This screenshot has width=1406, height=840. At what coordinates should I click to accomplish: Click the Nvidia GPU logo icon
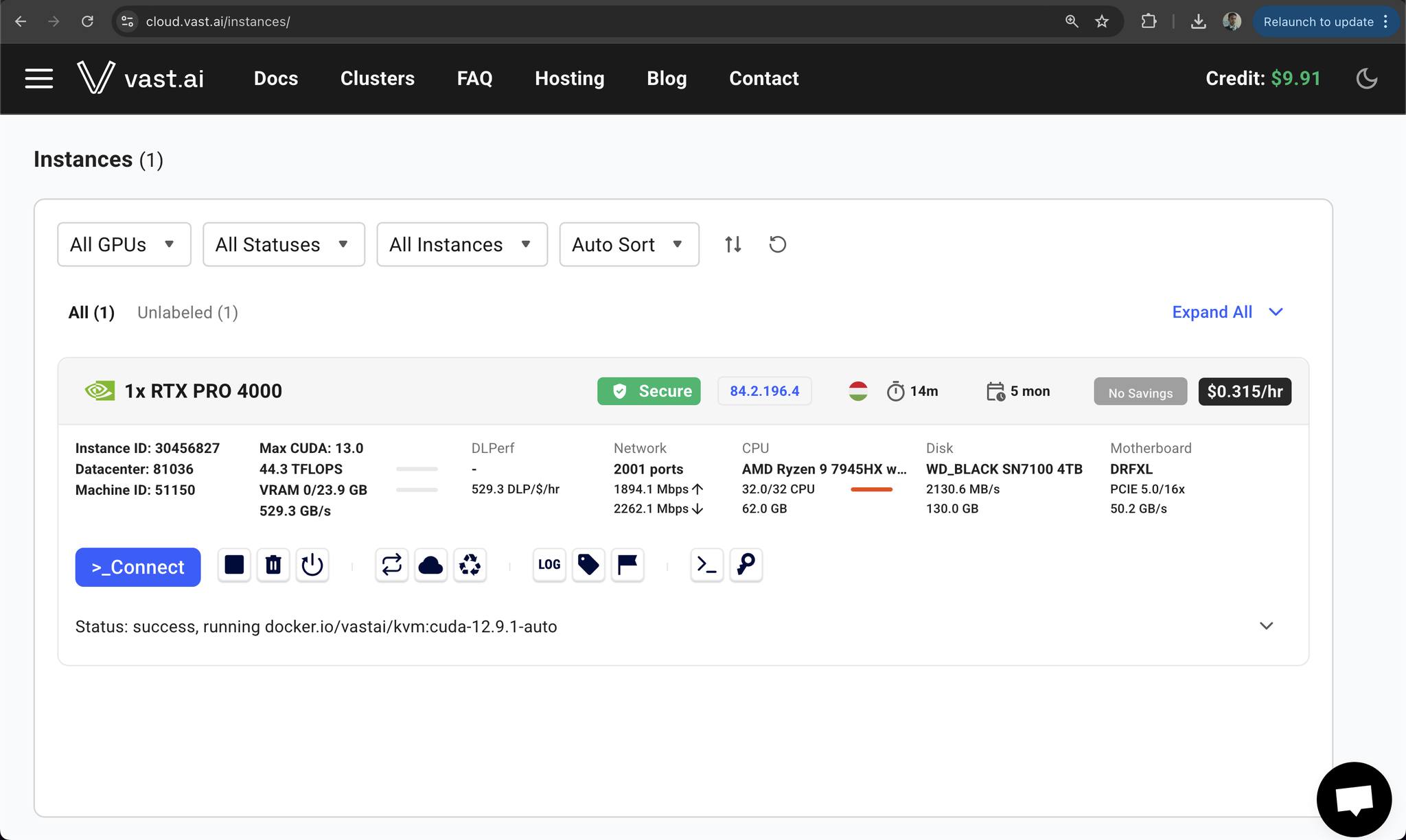pos(100,391)
